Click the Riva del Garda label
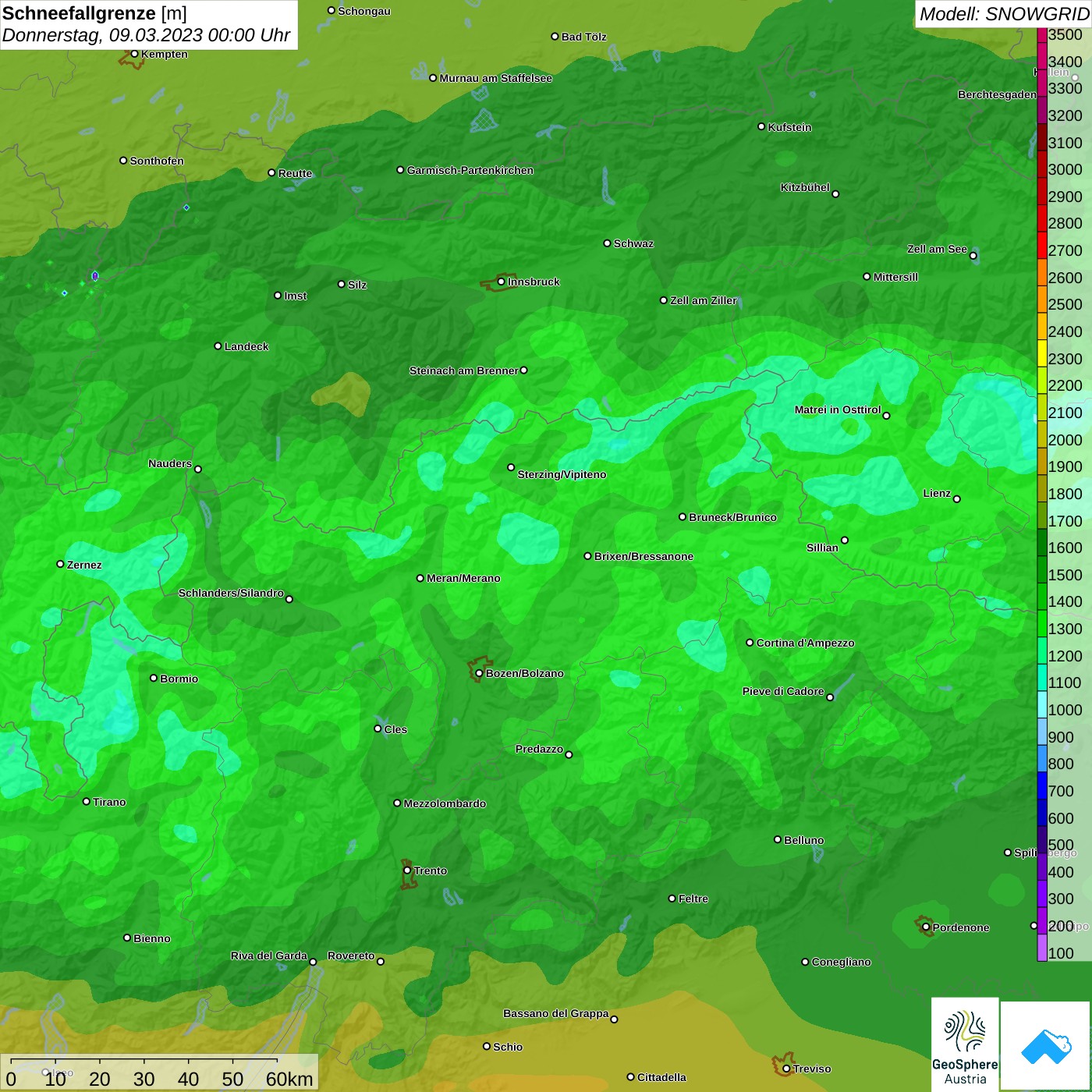The height and width of the screenshot is (1092, 1092). [x=269, y=955]
